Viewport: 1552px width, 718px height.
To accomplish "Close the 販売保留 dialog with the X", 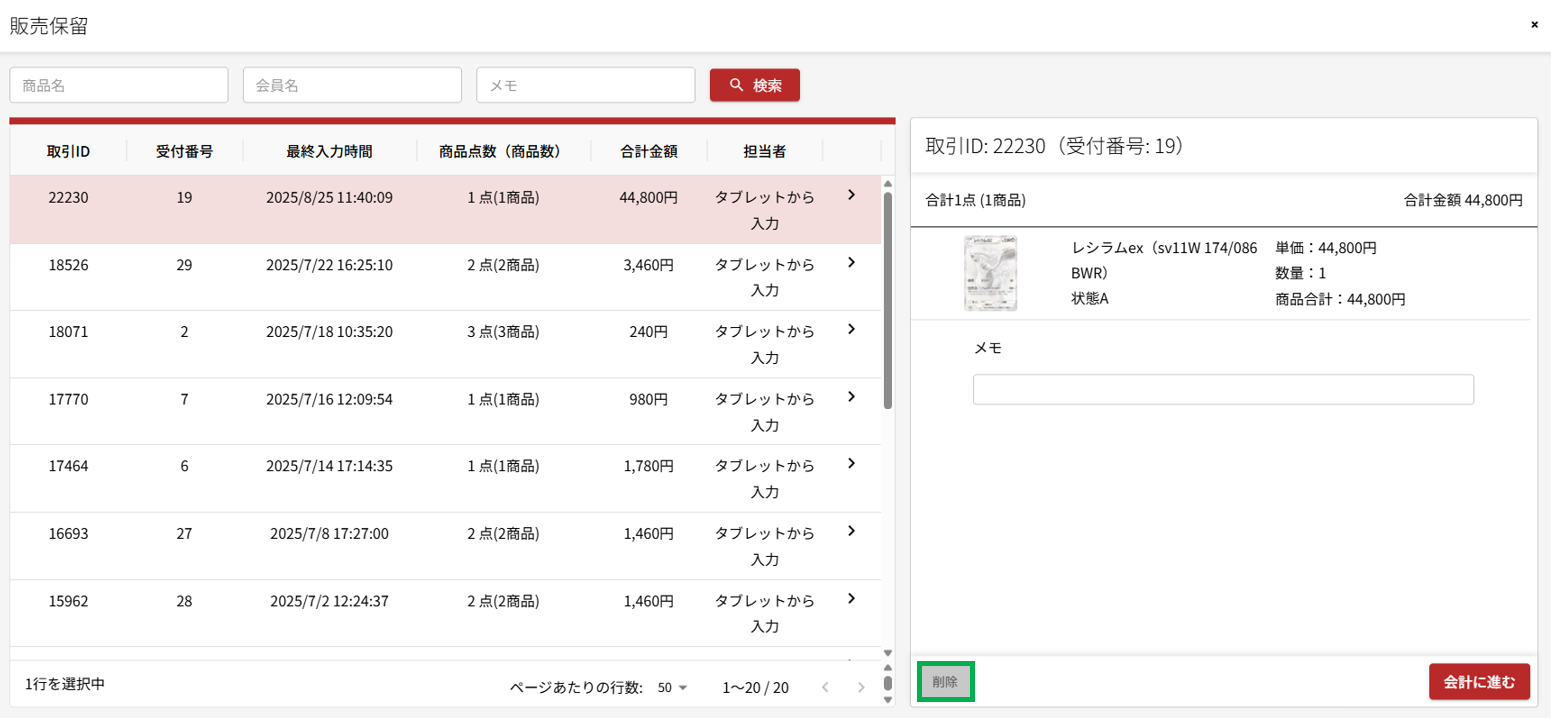I will pyautogui.click(x=1534, y=24).
